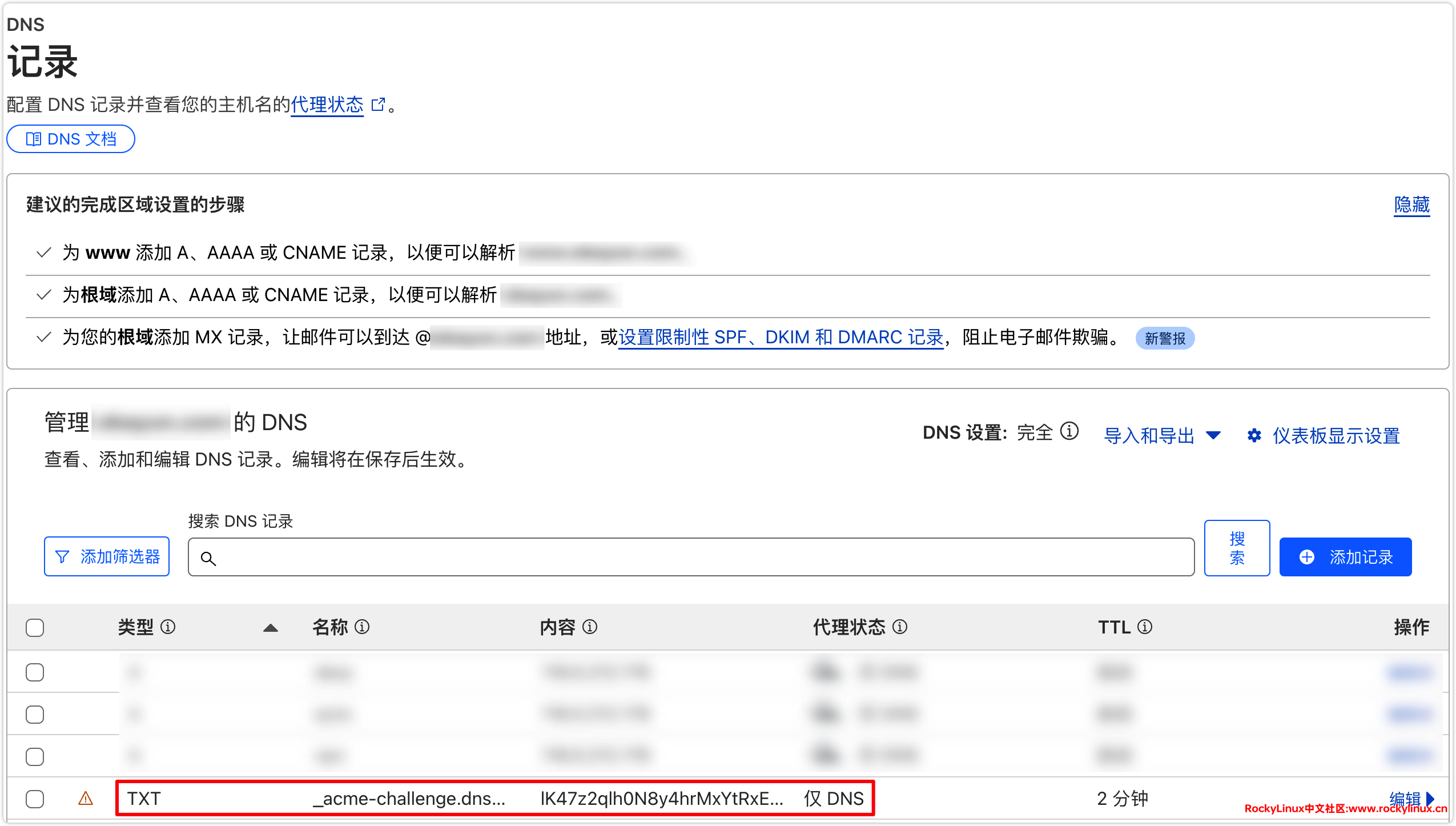The image size is (1456, 826).
Task: Click the orange warning icon on TXT row
Action: click(86, 798)
